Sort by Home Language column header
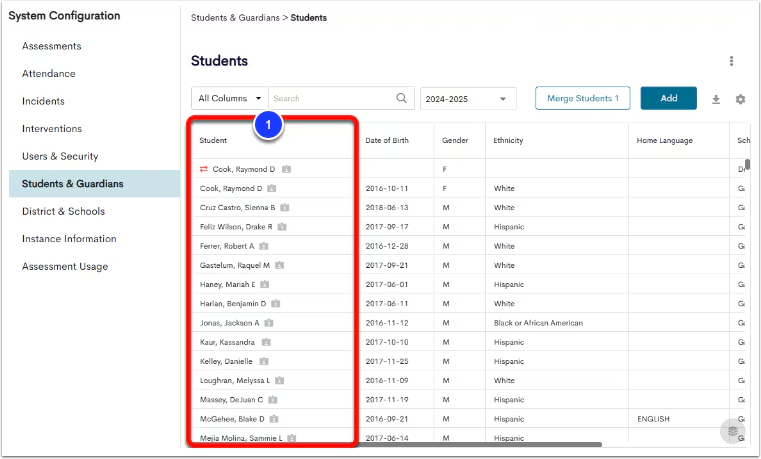Screen dimensions: 761x459 [664, 141]
